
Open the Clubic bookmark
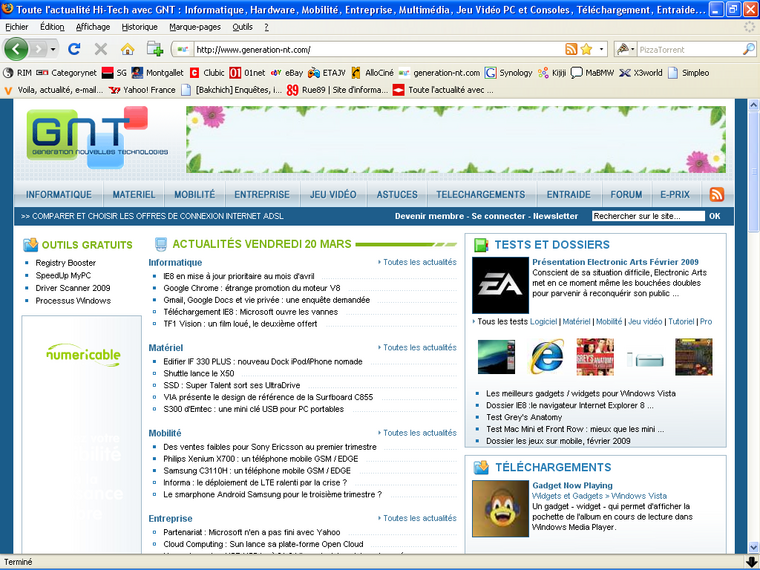(207, 73)
